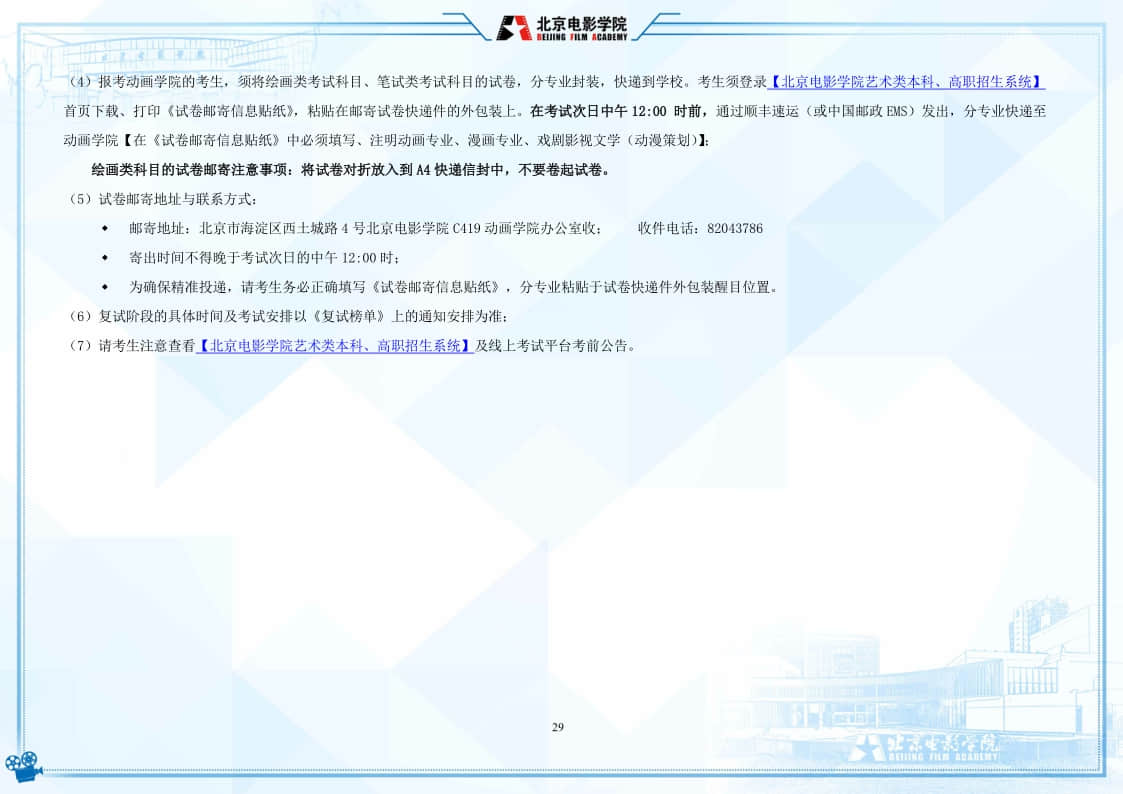The width and height of the screenshot is (1123, 794).
Task: Click the page number 29 at bottom
Action: coord(557,724)
